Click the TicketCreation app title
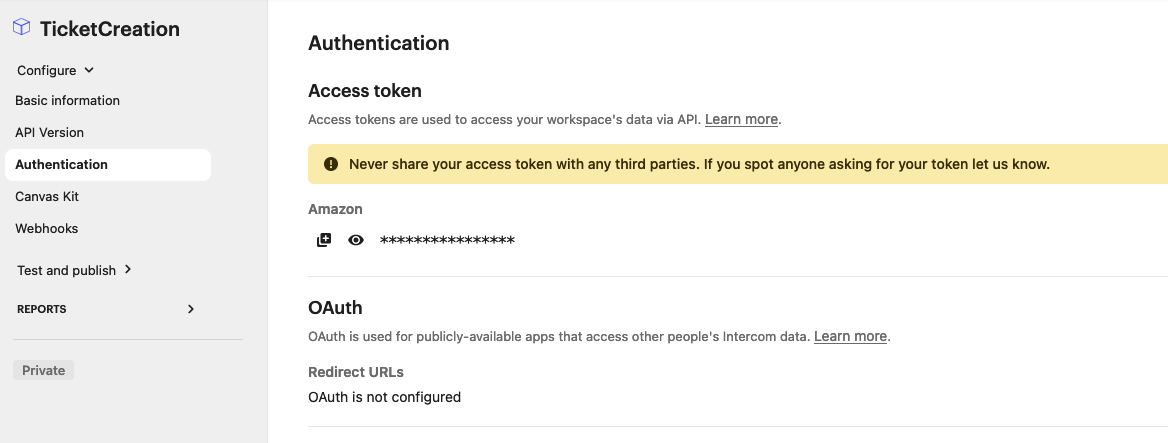This screenshot has height=443, width=1168. pyautogui.click(x=110, y=29)
